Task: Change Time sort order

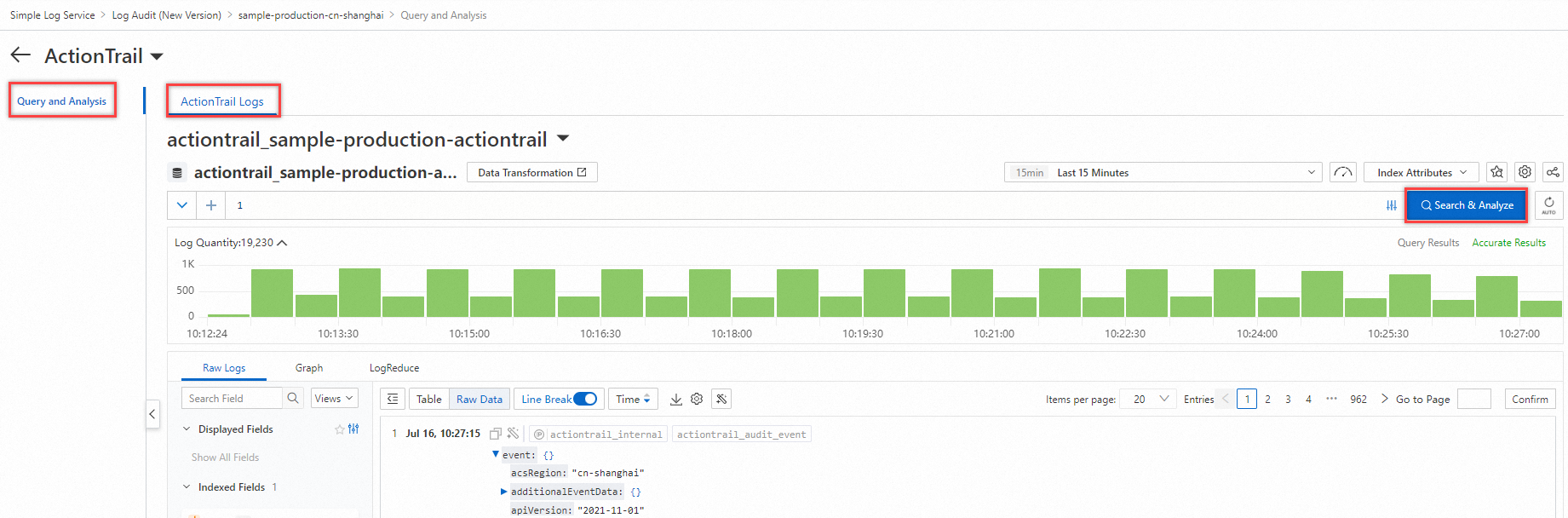Action: pyautogui.click(x=633, y=399)
